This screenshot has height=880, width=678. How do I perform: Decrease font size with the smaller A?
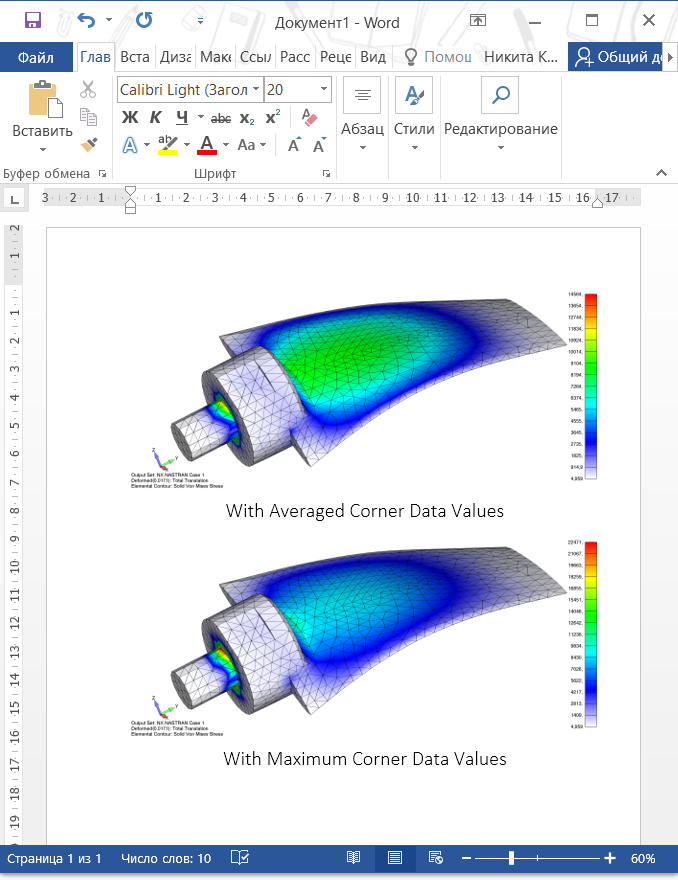319,145
